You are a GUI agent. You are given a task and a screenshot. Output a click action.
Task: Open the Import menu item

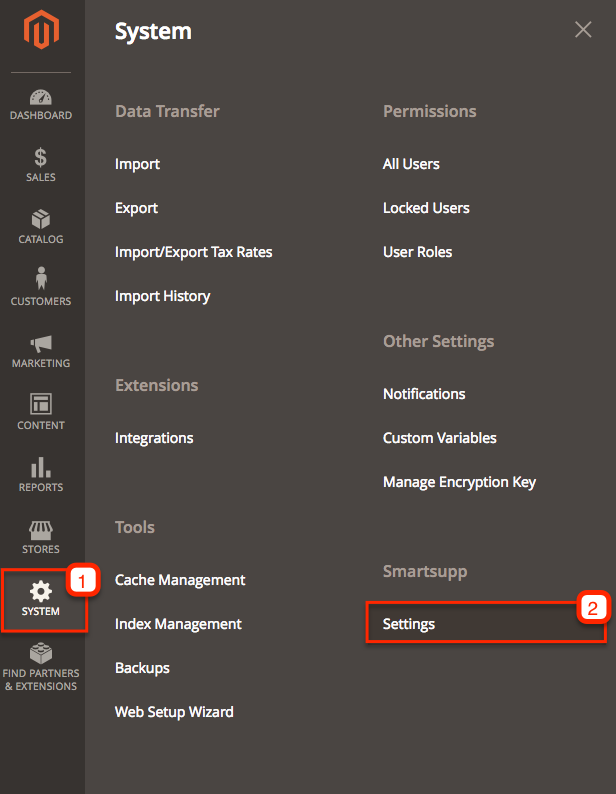[137, 164]
